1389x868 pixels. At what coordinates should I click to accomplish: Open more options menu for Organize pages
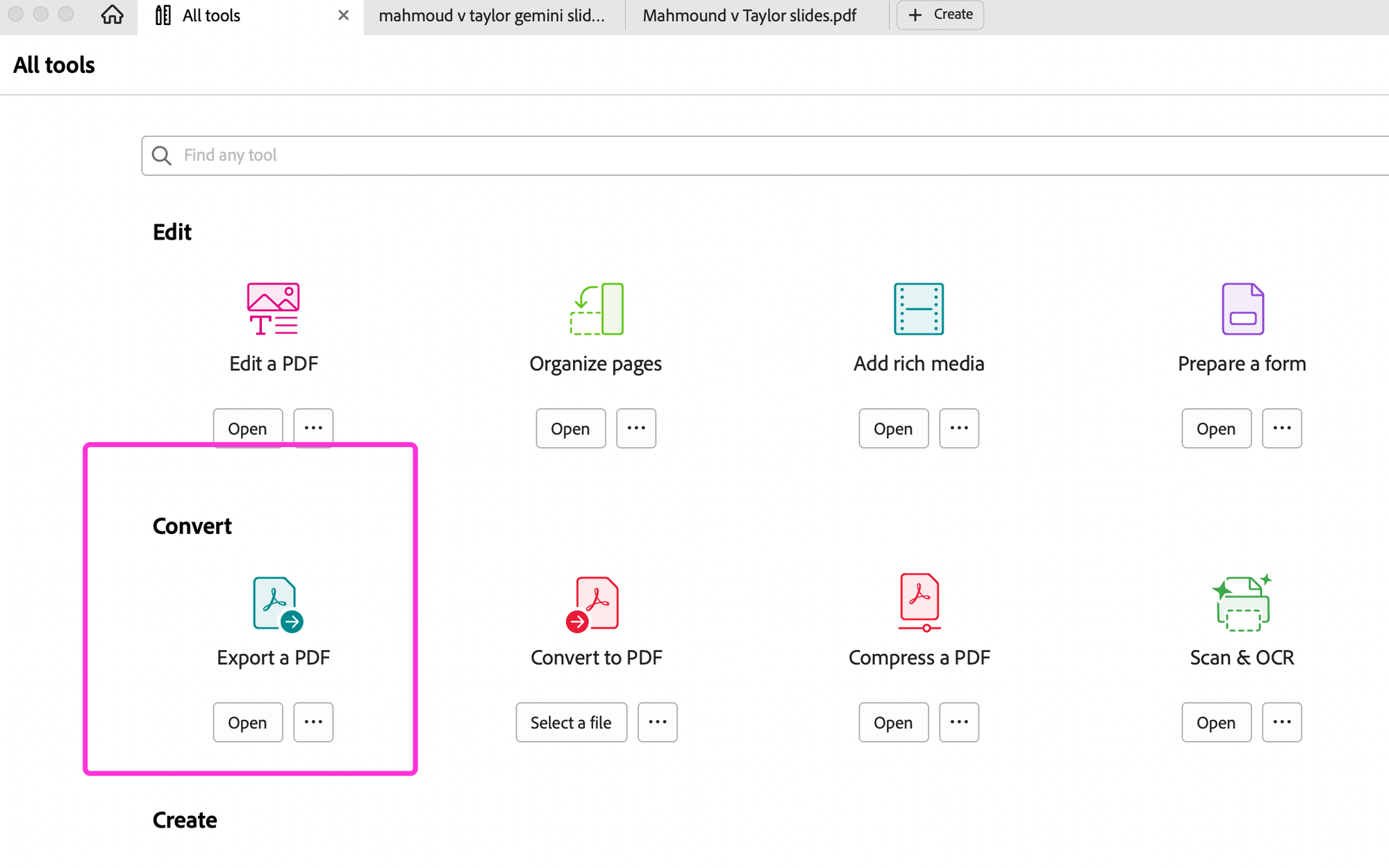click(x=636, y=428)
